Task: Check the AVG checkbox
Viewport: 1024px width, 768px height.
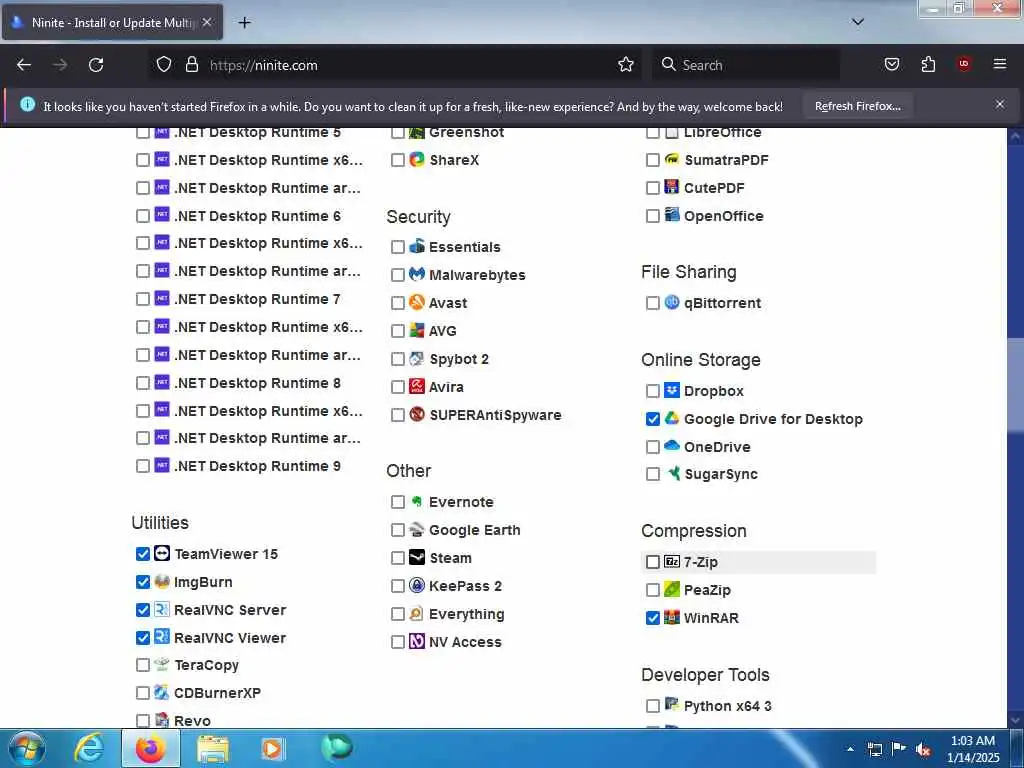Action: coord(398,331)
